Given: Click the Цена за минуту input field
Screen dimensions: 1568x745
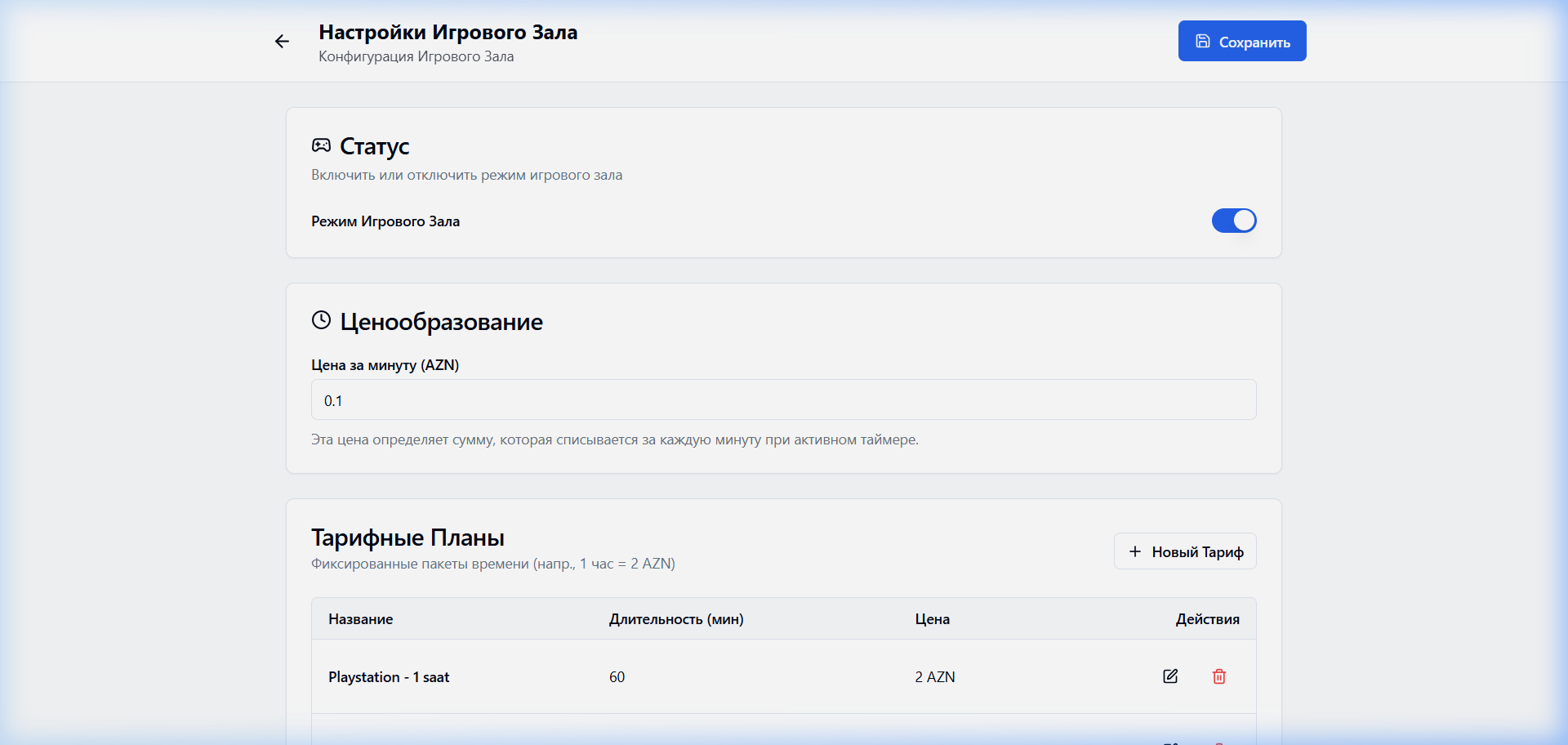Looking at the screenshot, I should click(784, 399).
